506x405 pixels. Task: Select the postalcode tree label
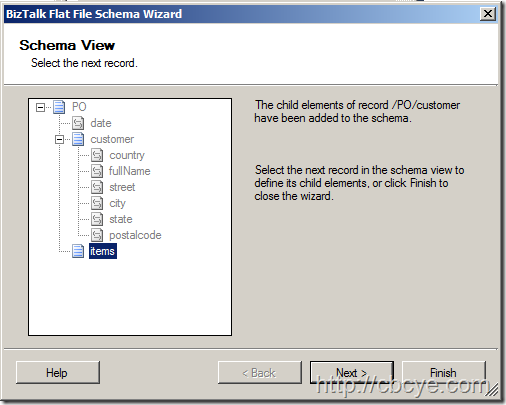[135, 235]
